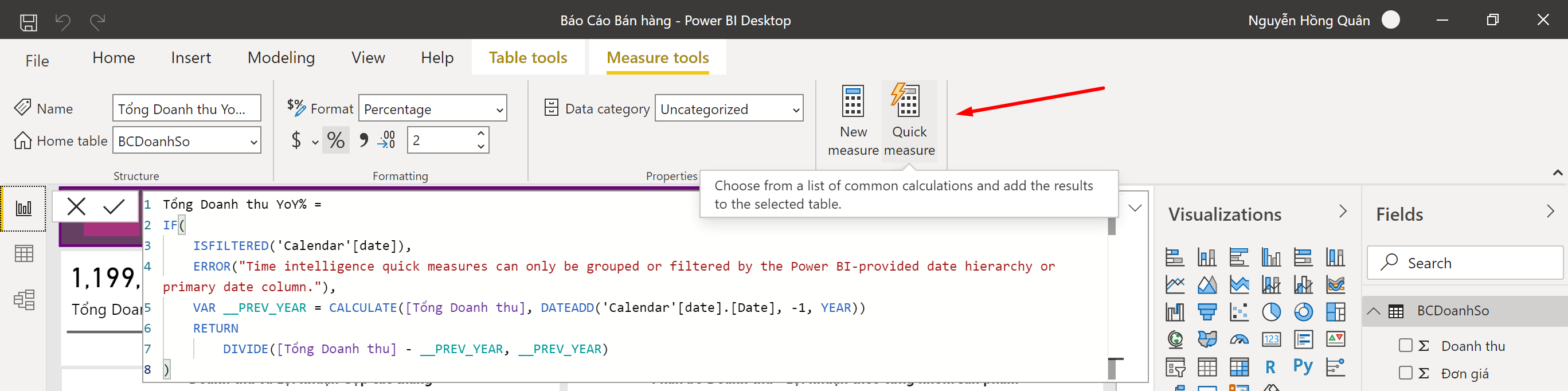1568x391 pixels.
Task: Select the globe map visual
Action: [x=1175, y=339]
